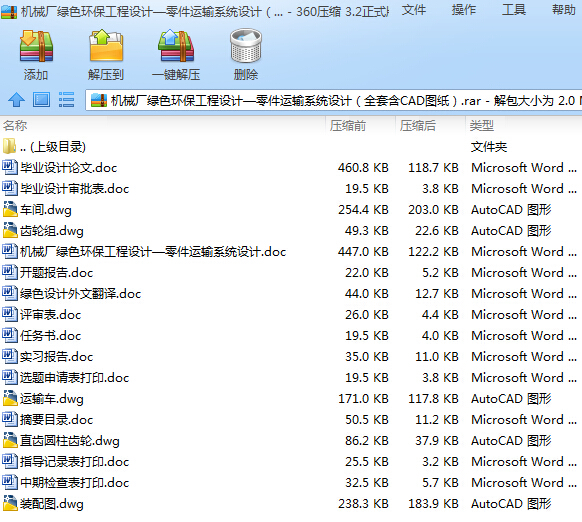Open the 工具 menu
This screenshot has height=522, width=582.
(514, 10)
